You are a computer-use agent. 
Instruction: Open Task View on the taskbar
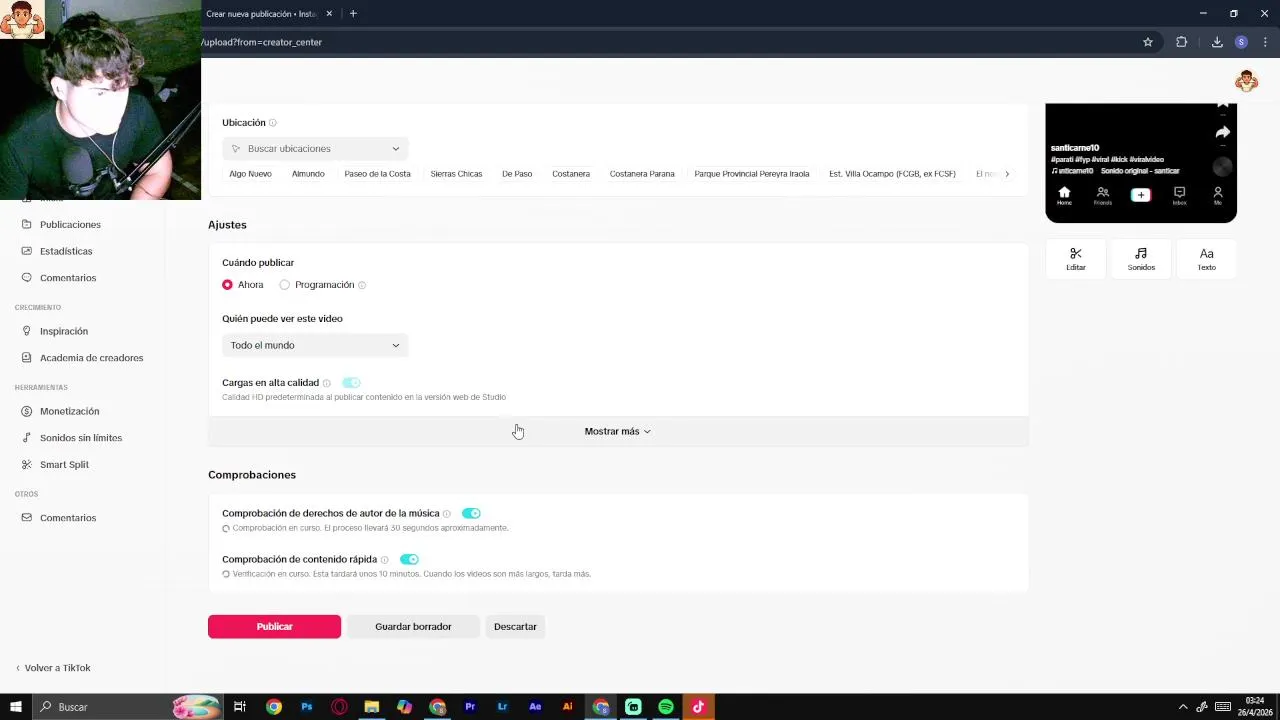tap(240, 707)
